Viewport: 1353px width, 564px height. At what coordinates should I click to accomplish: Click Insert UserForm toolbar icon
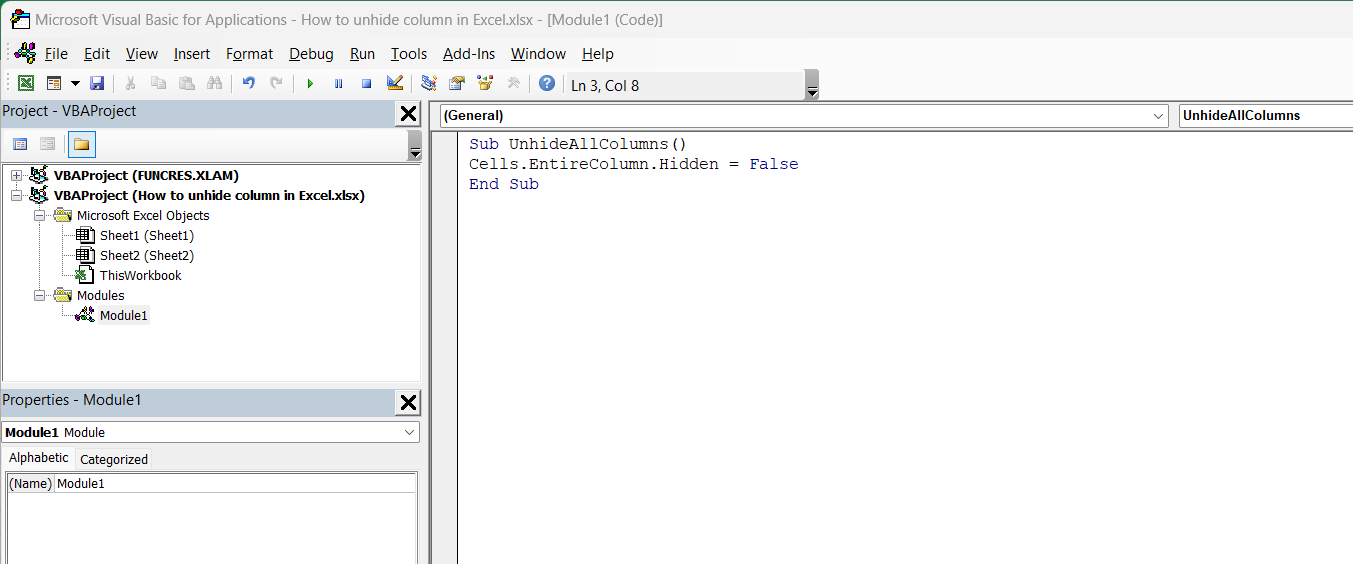(x=54, y=84)
